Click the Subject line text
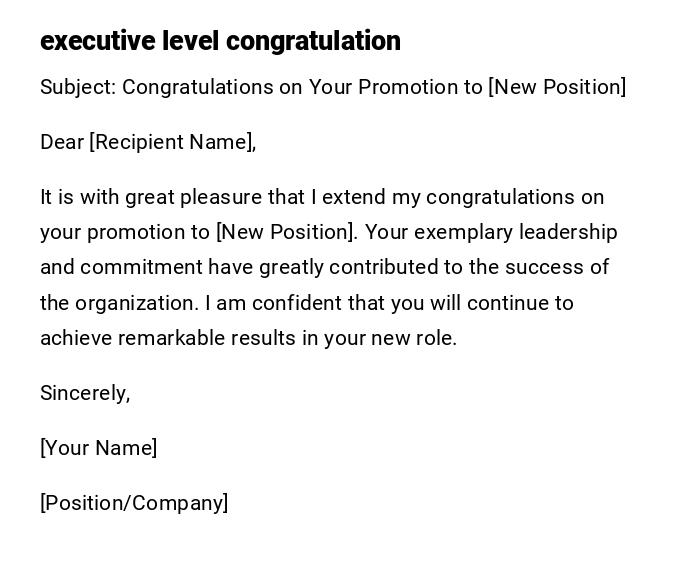700x566 pixels. (x=332, y=87)
